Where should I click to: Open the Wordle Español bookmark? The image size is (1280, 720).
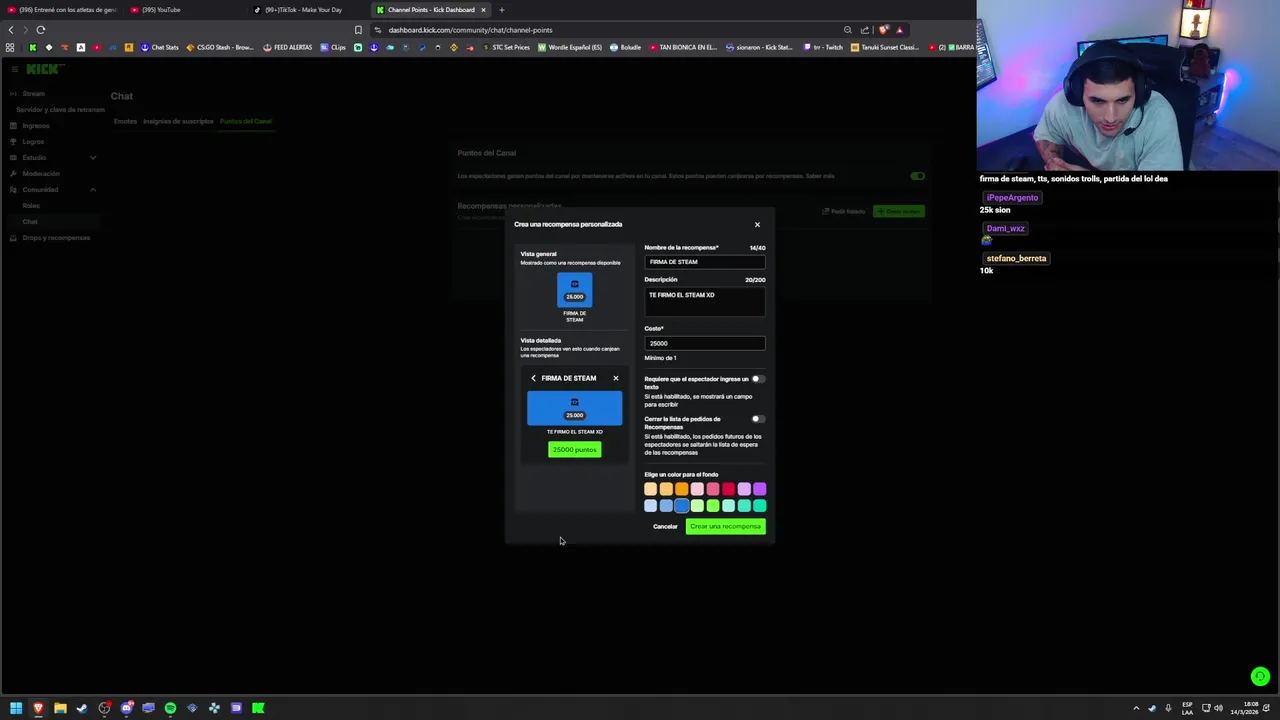(570, 47)
